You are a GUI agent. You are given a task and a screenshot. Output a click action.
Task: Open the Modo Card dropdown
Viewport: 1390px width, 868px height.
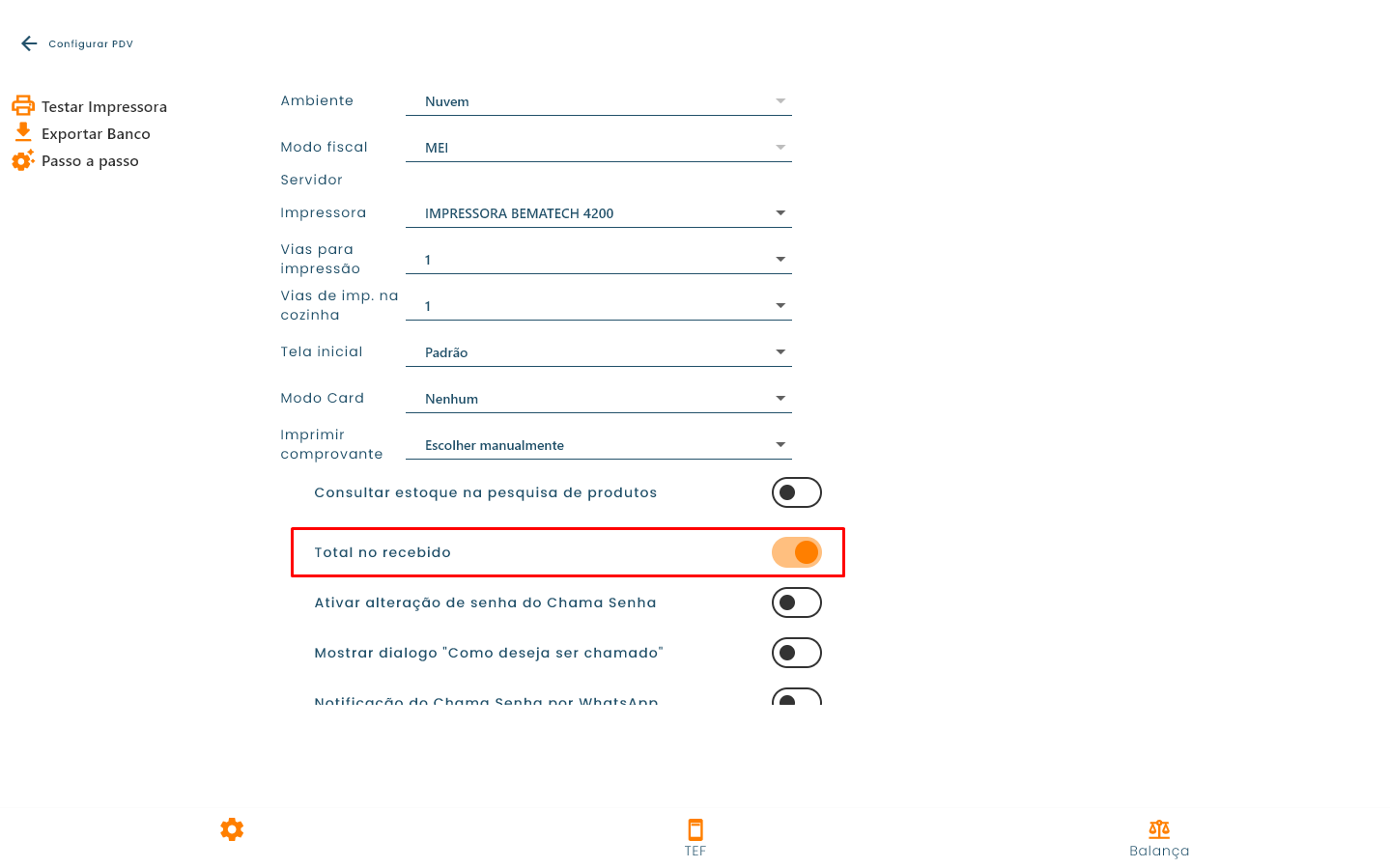click(599, 399)
